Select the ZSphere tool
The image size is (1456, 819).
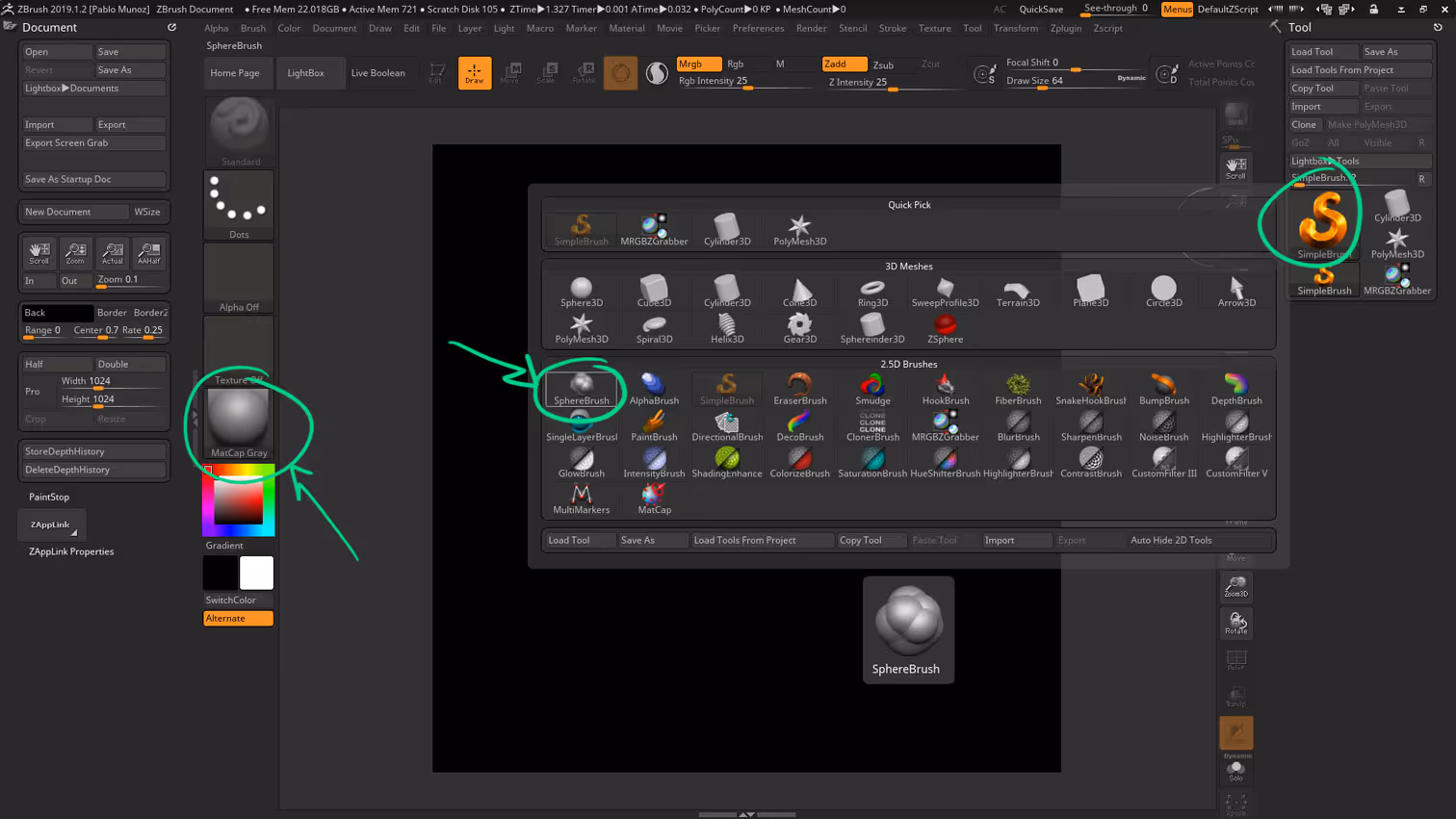[946, 329]
